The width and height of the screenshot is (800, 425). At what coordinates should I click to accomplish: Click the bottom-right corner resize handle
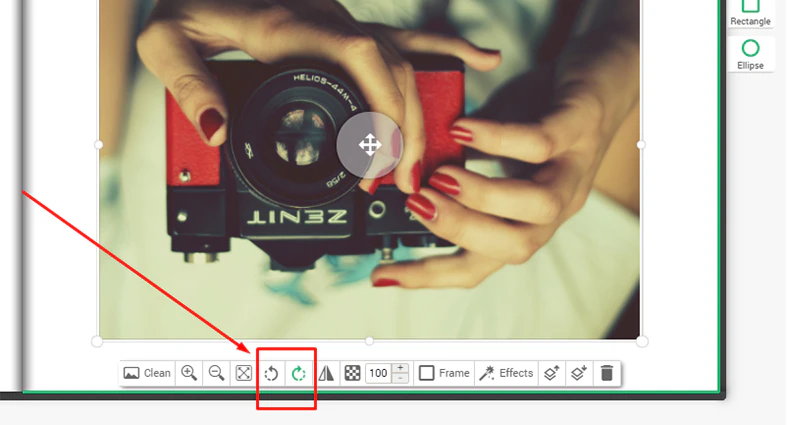click(642, 341)
